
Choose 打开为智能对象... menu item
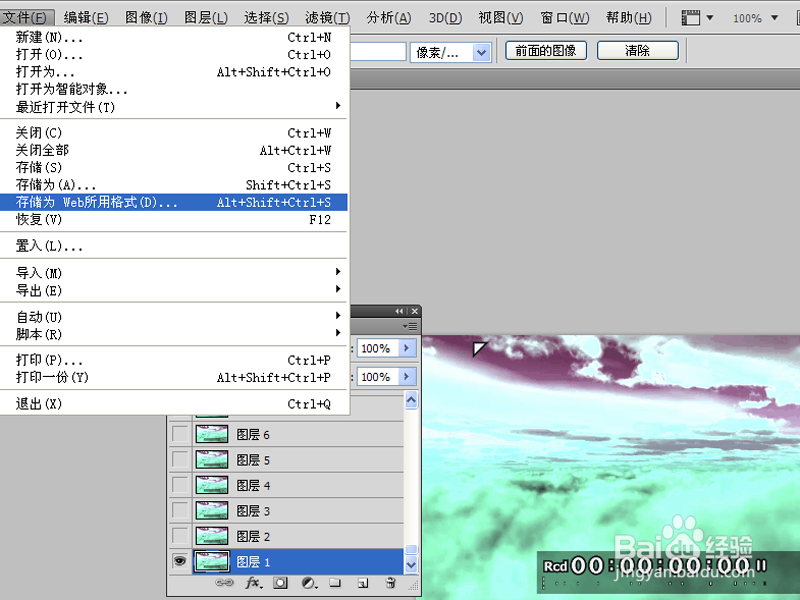click(x=173, y=89)
